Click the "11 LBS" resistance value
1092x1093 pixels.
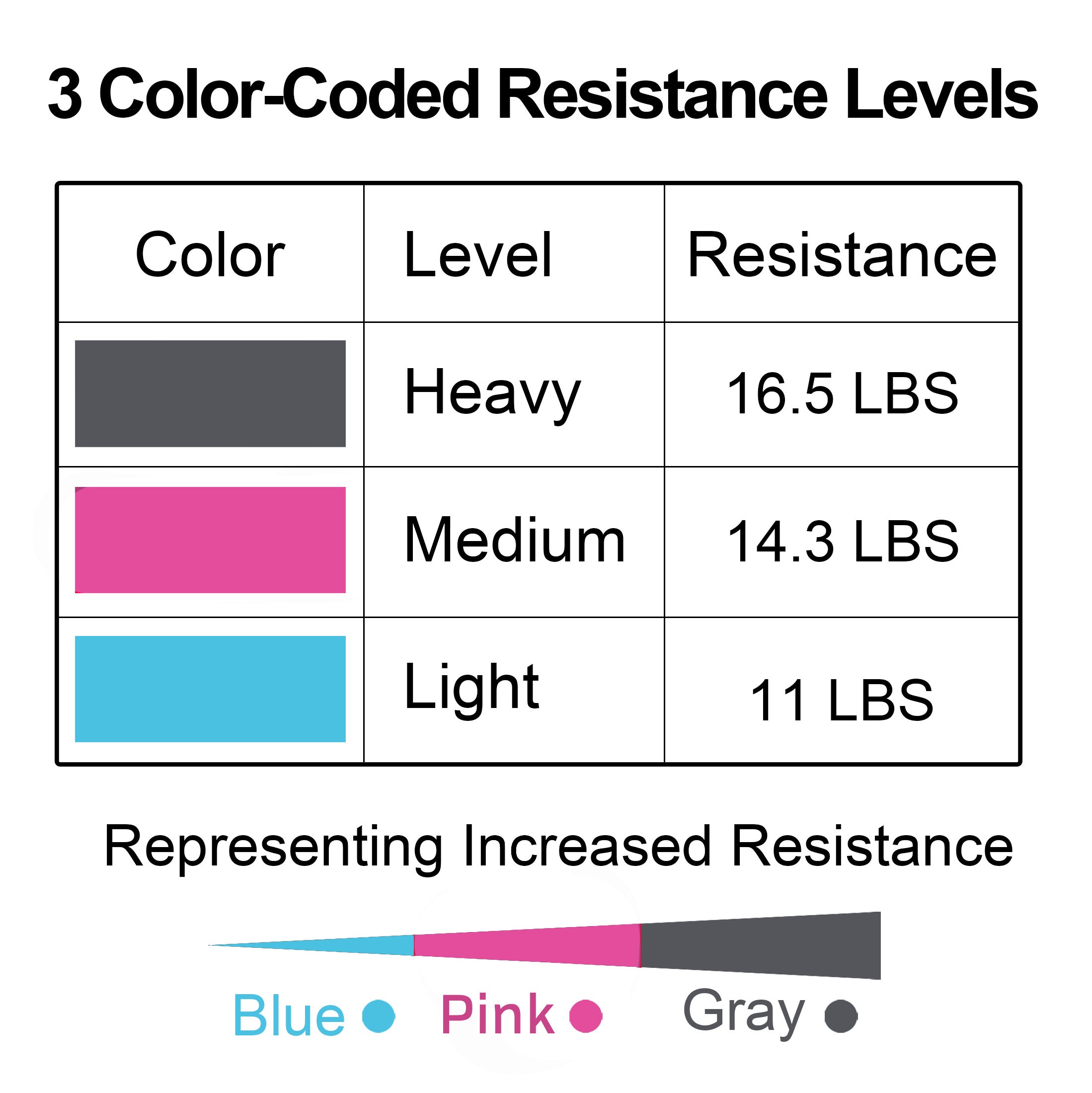pos(842,701)
